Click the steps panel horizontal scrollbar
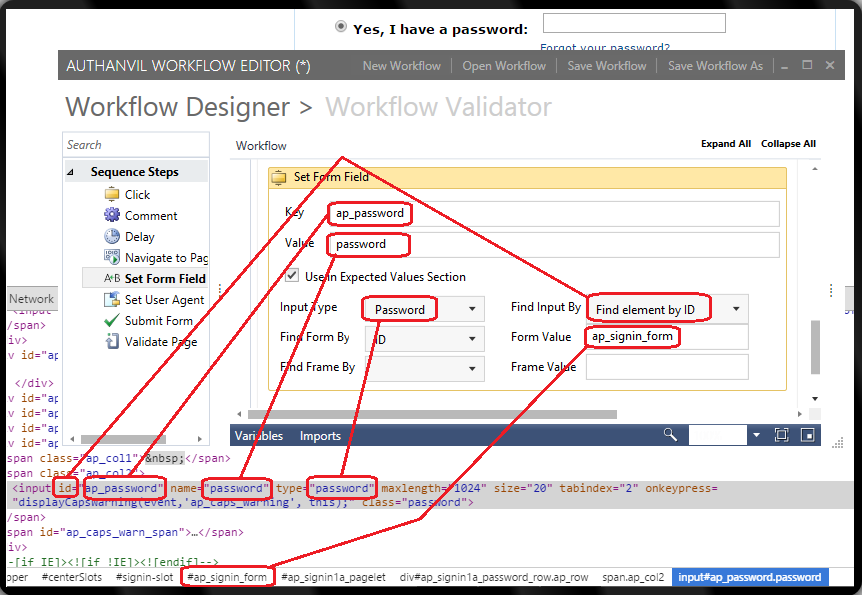Image resolution: width=862 pixels, height=595 pixels. click(x=123, y=439)
